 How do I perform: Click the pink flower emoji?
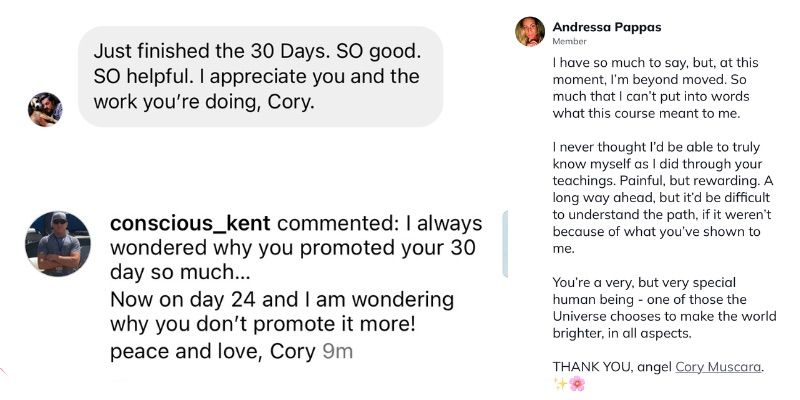(x=576, y=384)
